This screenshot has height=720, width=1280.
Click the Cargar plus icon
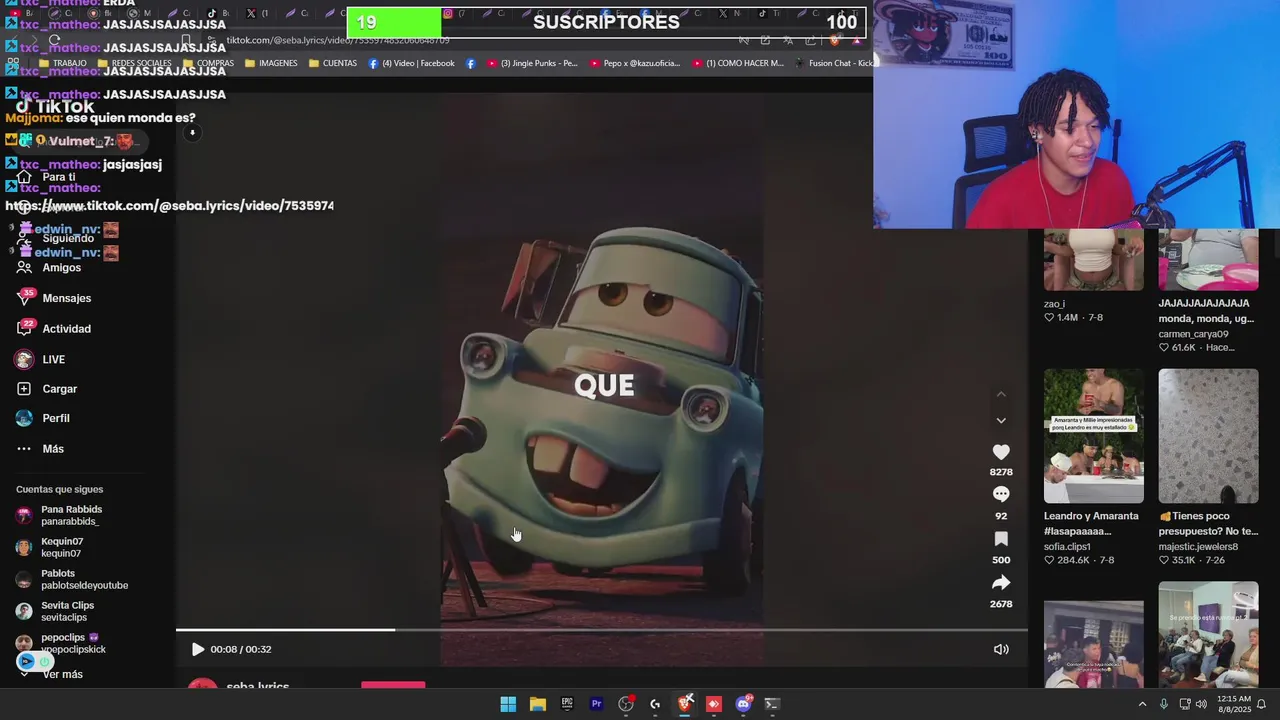tap(24, 388)
